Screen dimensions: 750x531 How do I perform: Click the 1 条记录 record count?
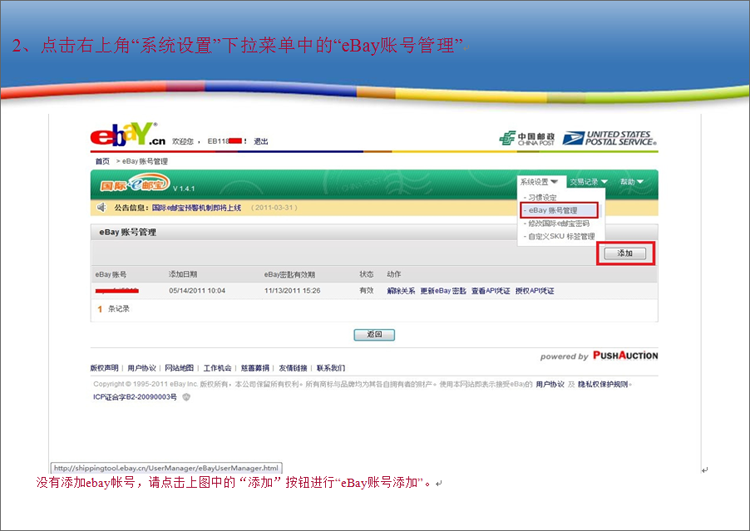pos(113,309)
